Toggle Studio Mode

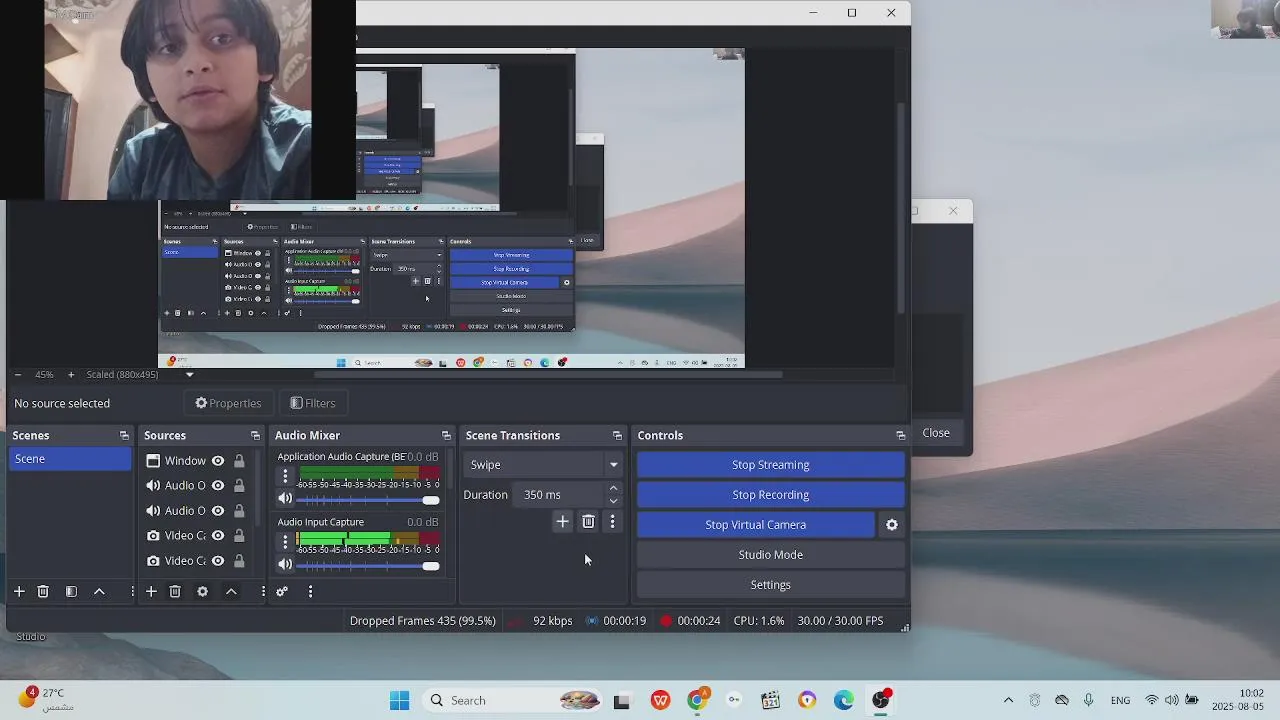(x=771, y=555)
